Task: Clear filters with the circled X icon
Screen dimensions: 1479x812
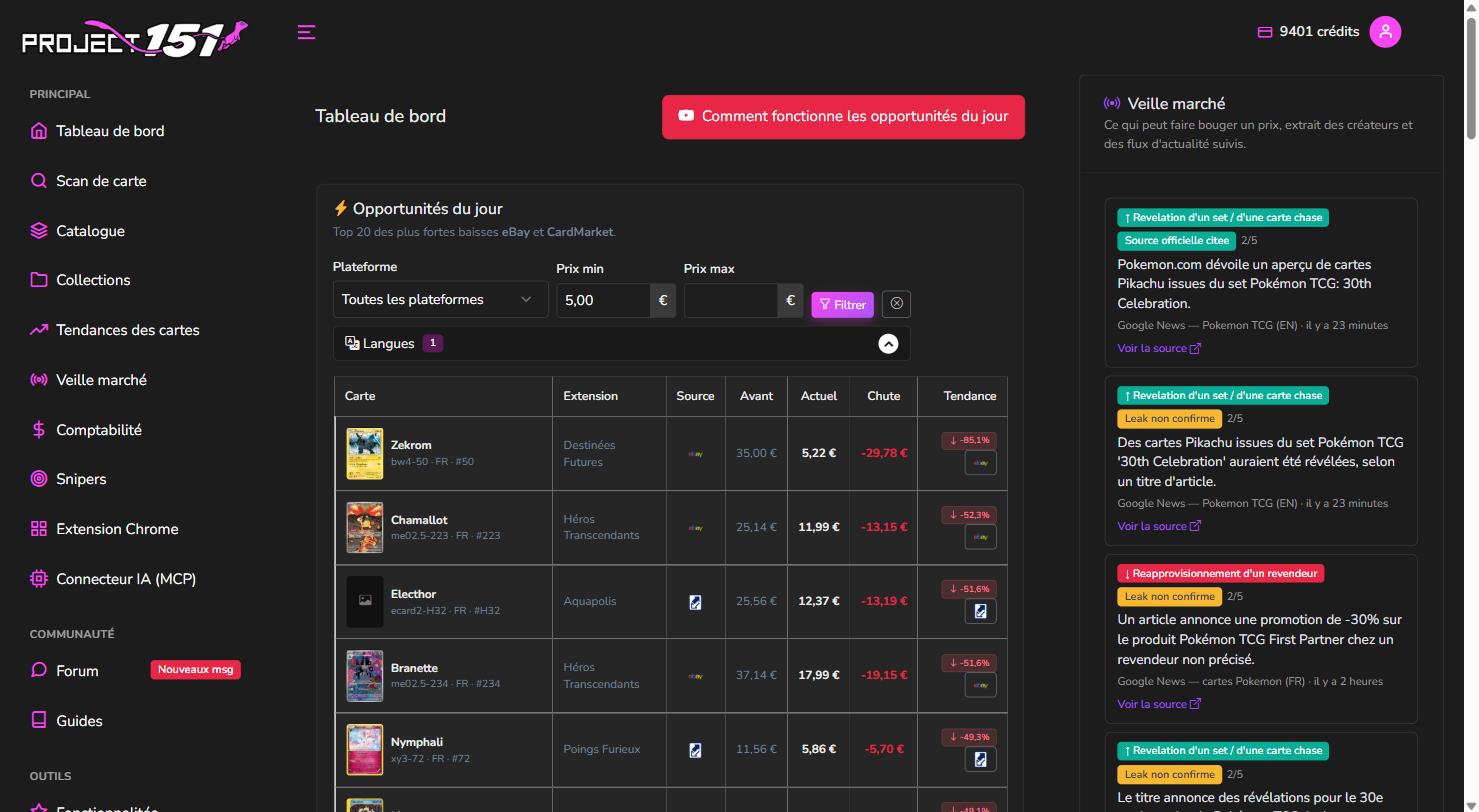Action: [896, 303]
